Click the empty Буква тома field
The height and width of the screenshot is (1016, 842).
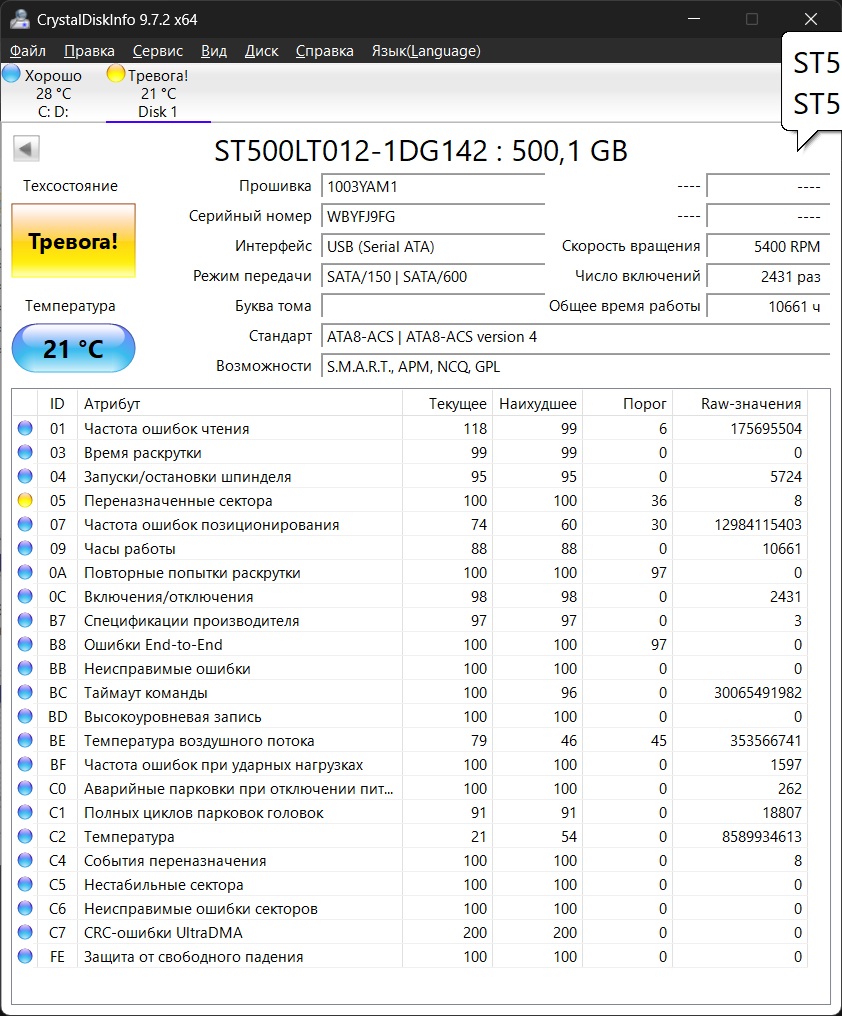433,306
